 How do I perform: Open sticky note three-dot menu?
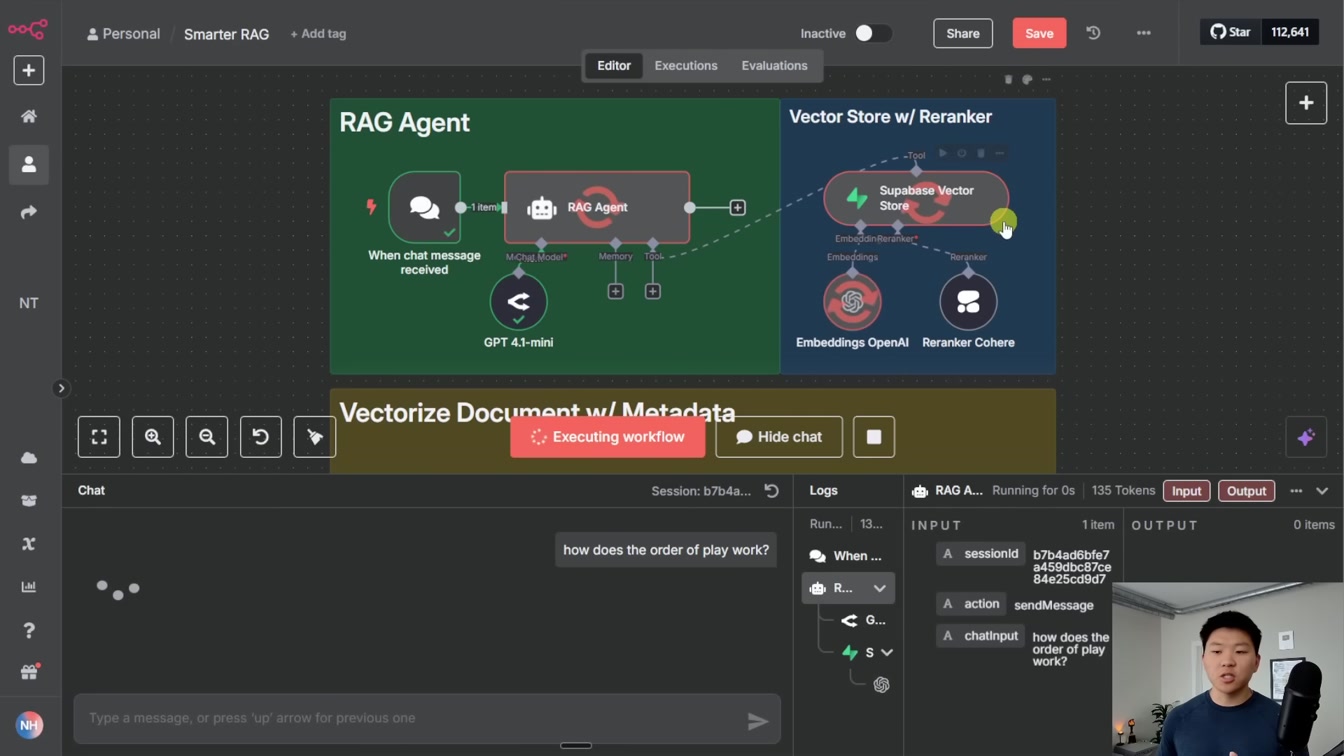coord(1046,79)
